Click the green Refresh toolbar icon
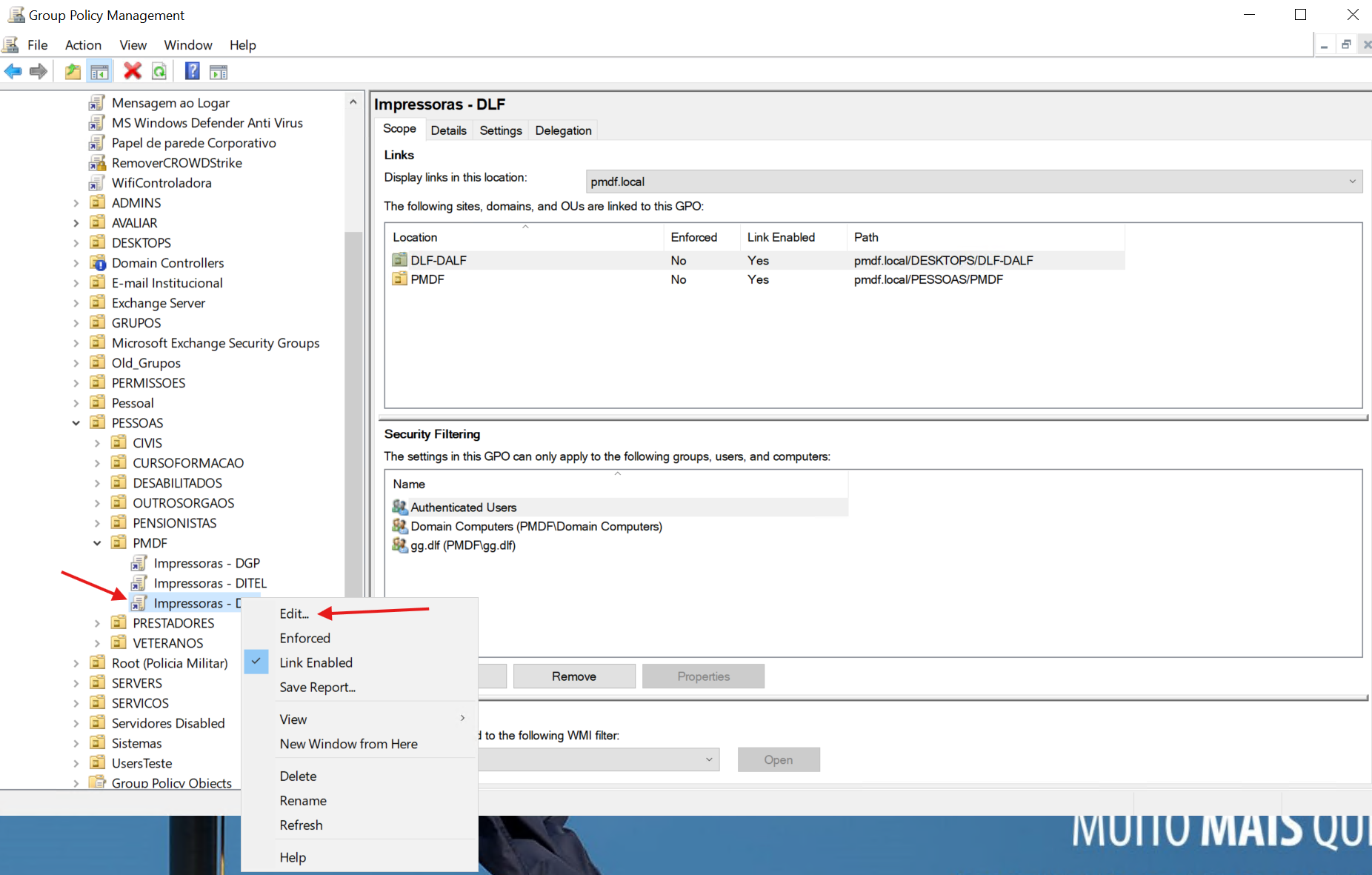Viewport: 1372px width, 875px height. pyautogui.click(x=159, y=71)
